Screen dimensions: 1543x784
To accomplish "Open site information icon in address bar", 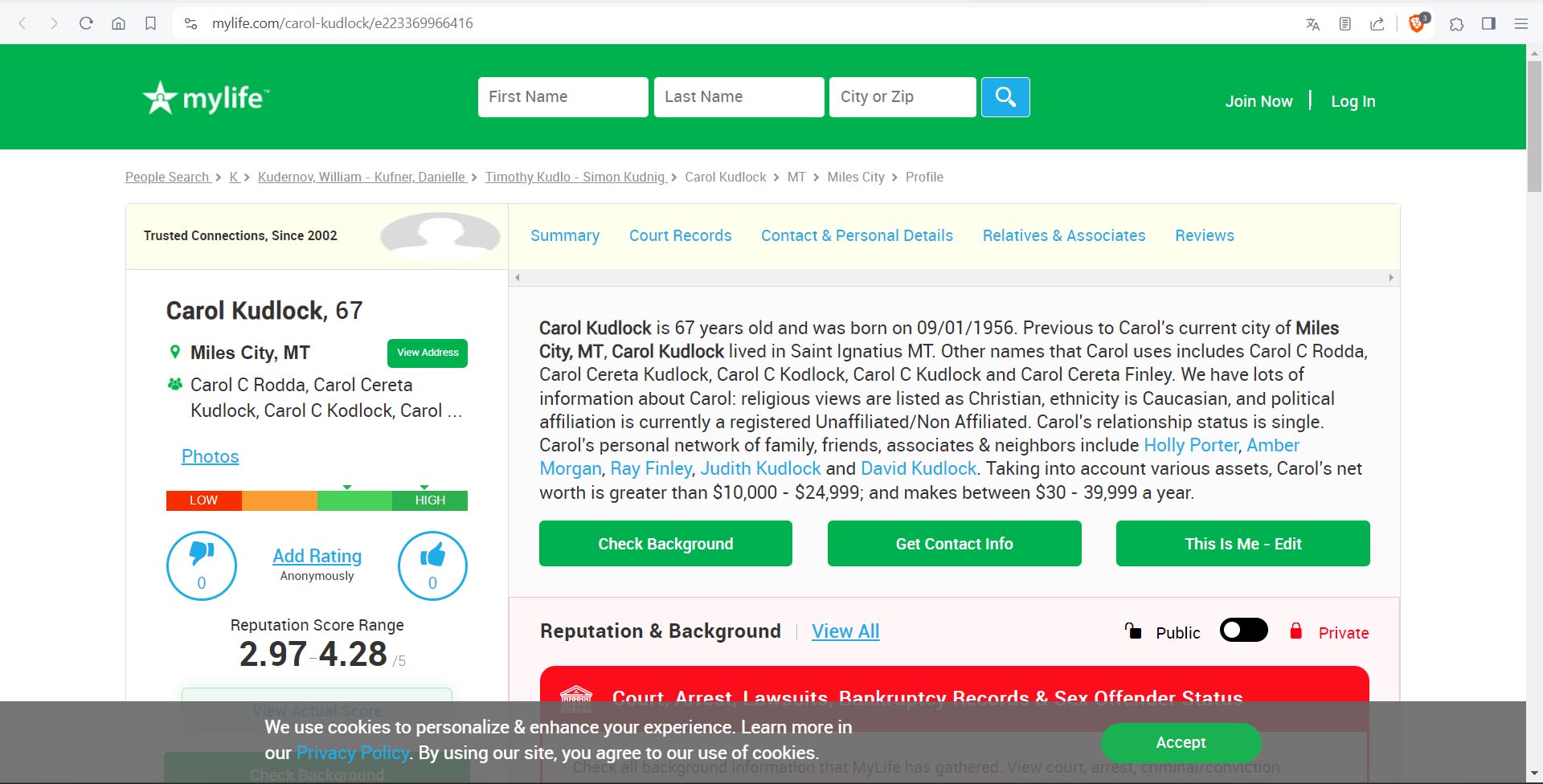I will click(190, 23).
